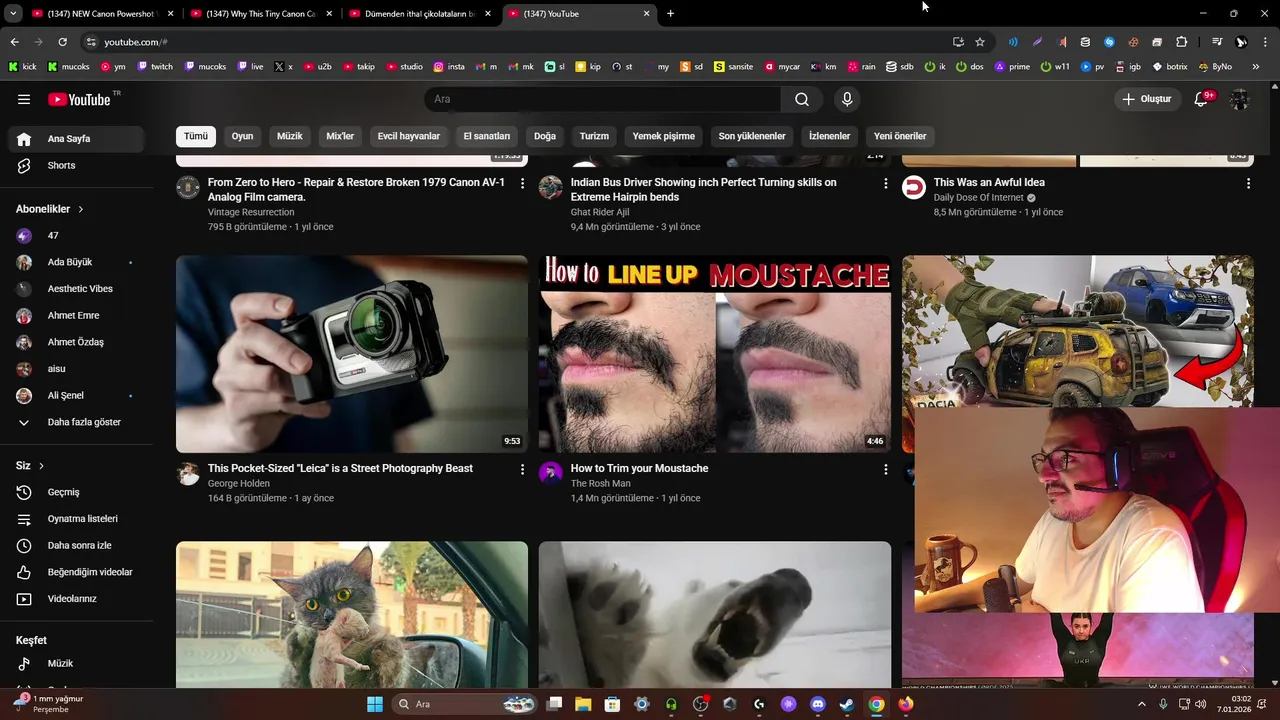This screenshot has height=720, width=1280.
Task: Show more bookmarks with the chevron
Action: (1256, 67)
